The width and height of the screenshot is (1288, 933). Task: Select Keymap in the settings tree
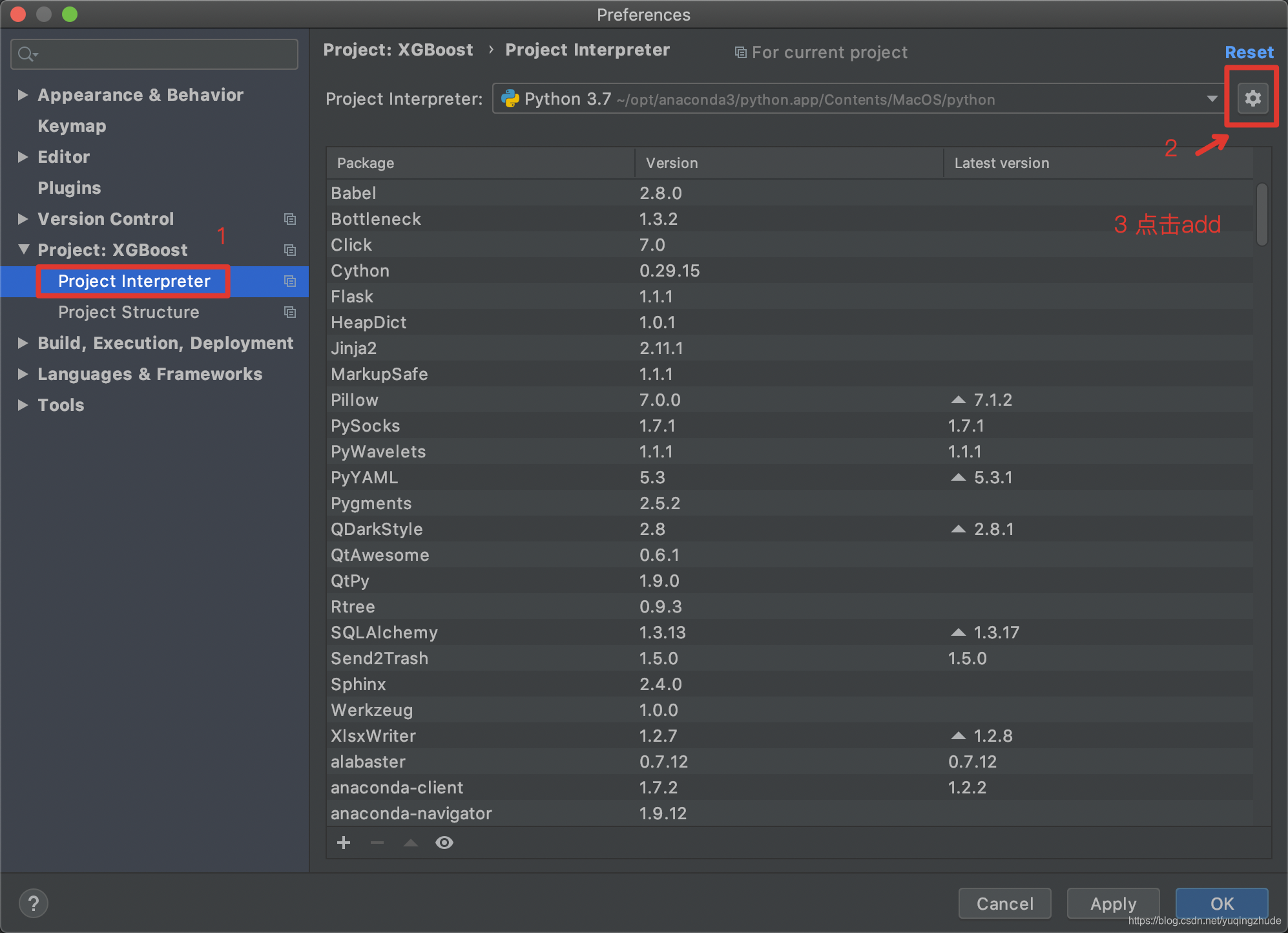(x=72, y=126)
